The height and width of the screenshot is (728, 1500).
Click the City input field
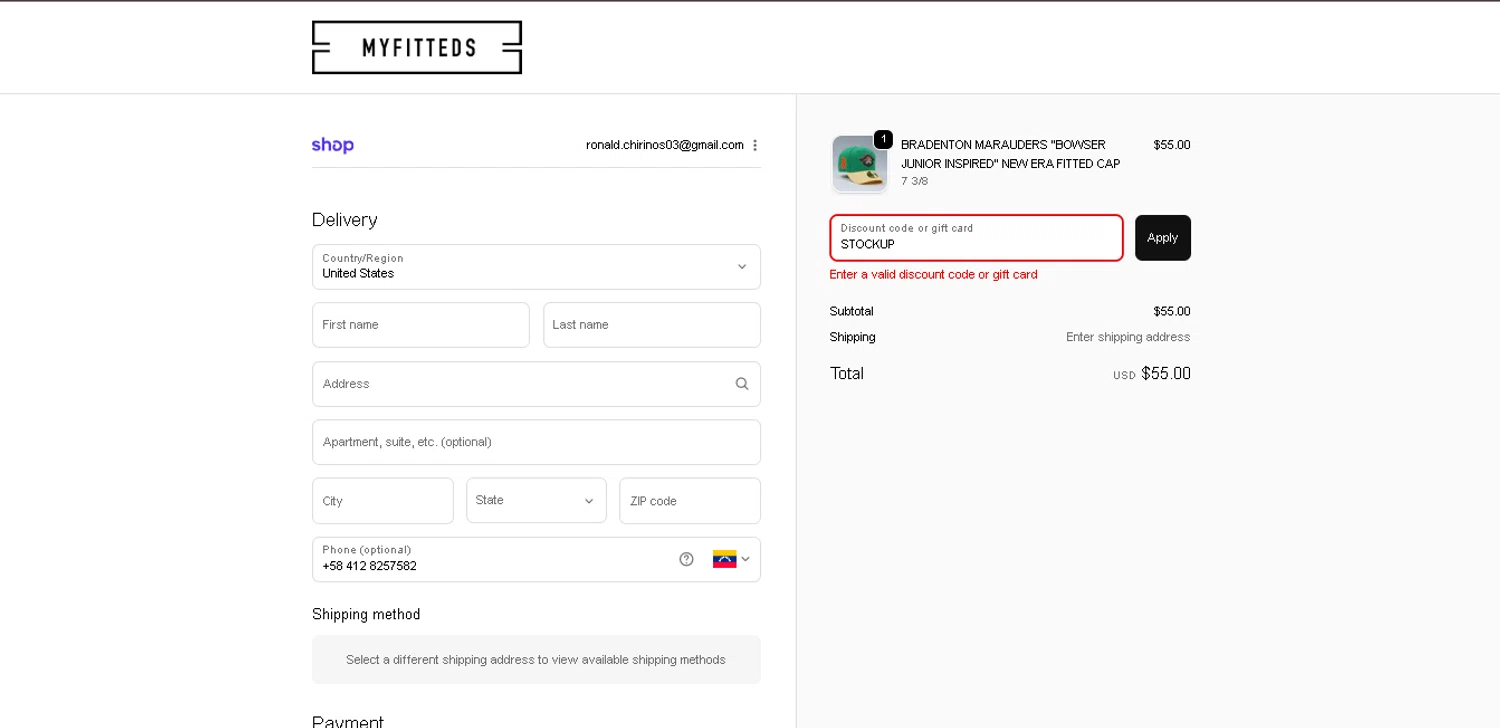[x=383, y=501]
